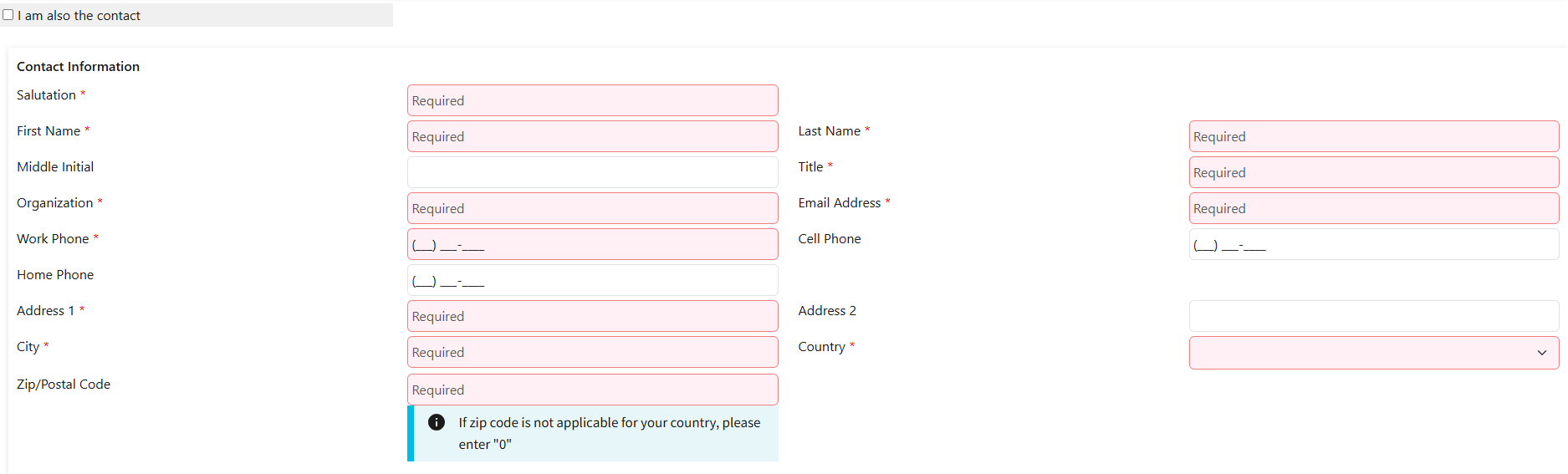Screen dimensions: 1568x474
Task: Click the Home Phone input box
Action: click(x=592, y=280)
